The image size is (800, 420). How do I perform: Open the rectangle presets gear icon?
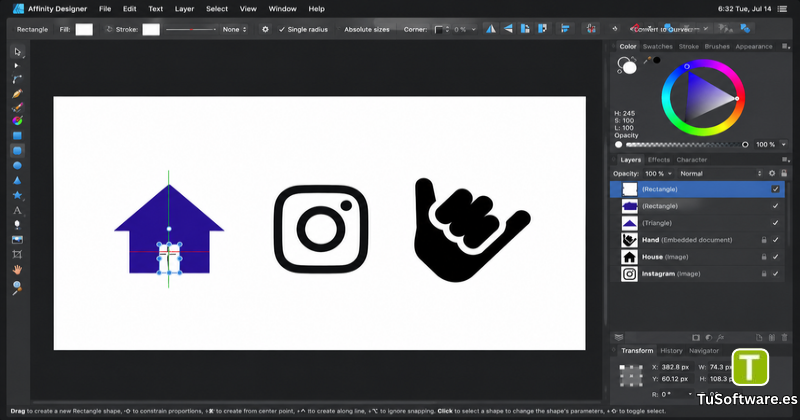265,30
